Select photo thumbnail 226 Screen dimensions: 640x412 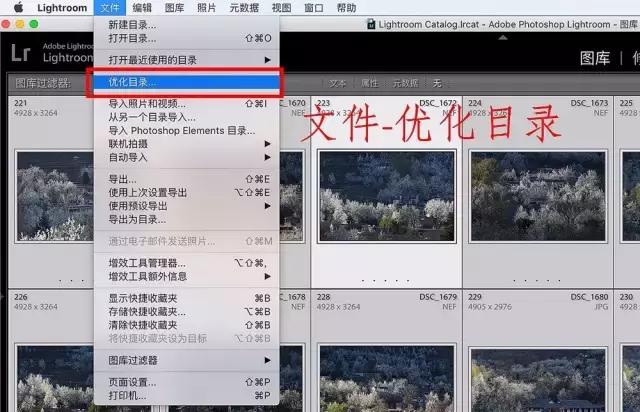point(54,378)
